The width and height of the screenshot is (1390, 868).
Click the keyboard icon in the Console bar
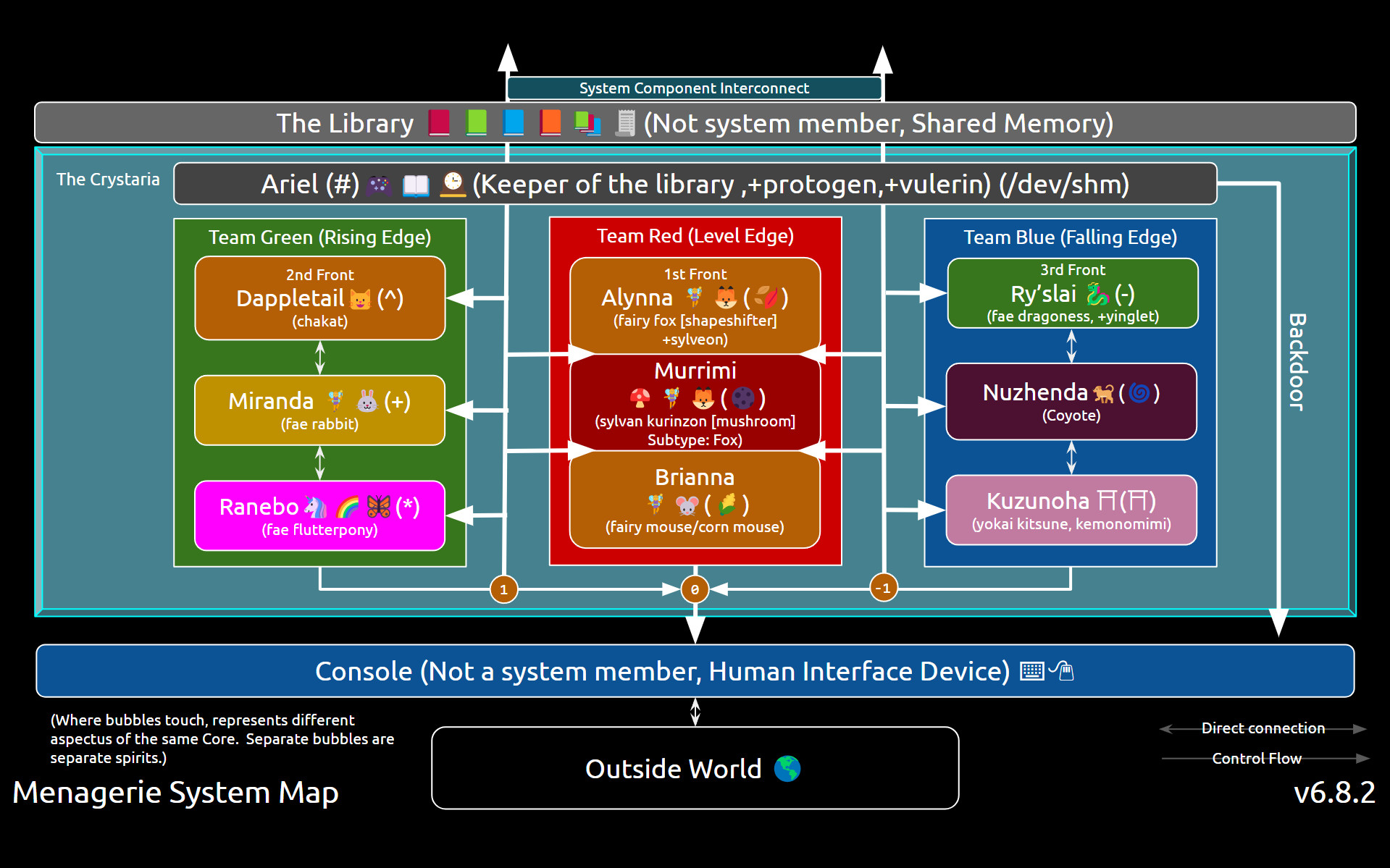1032,671
